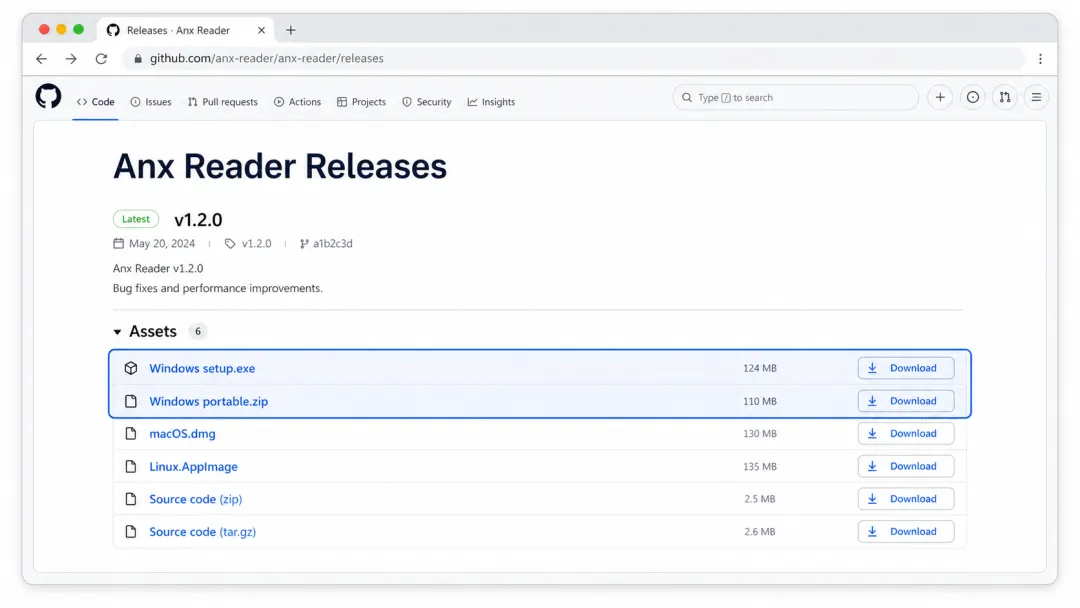
Task: Open the Windows setup.exe link
Action: (x=202, y=368)
